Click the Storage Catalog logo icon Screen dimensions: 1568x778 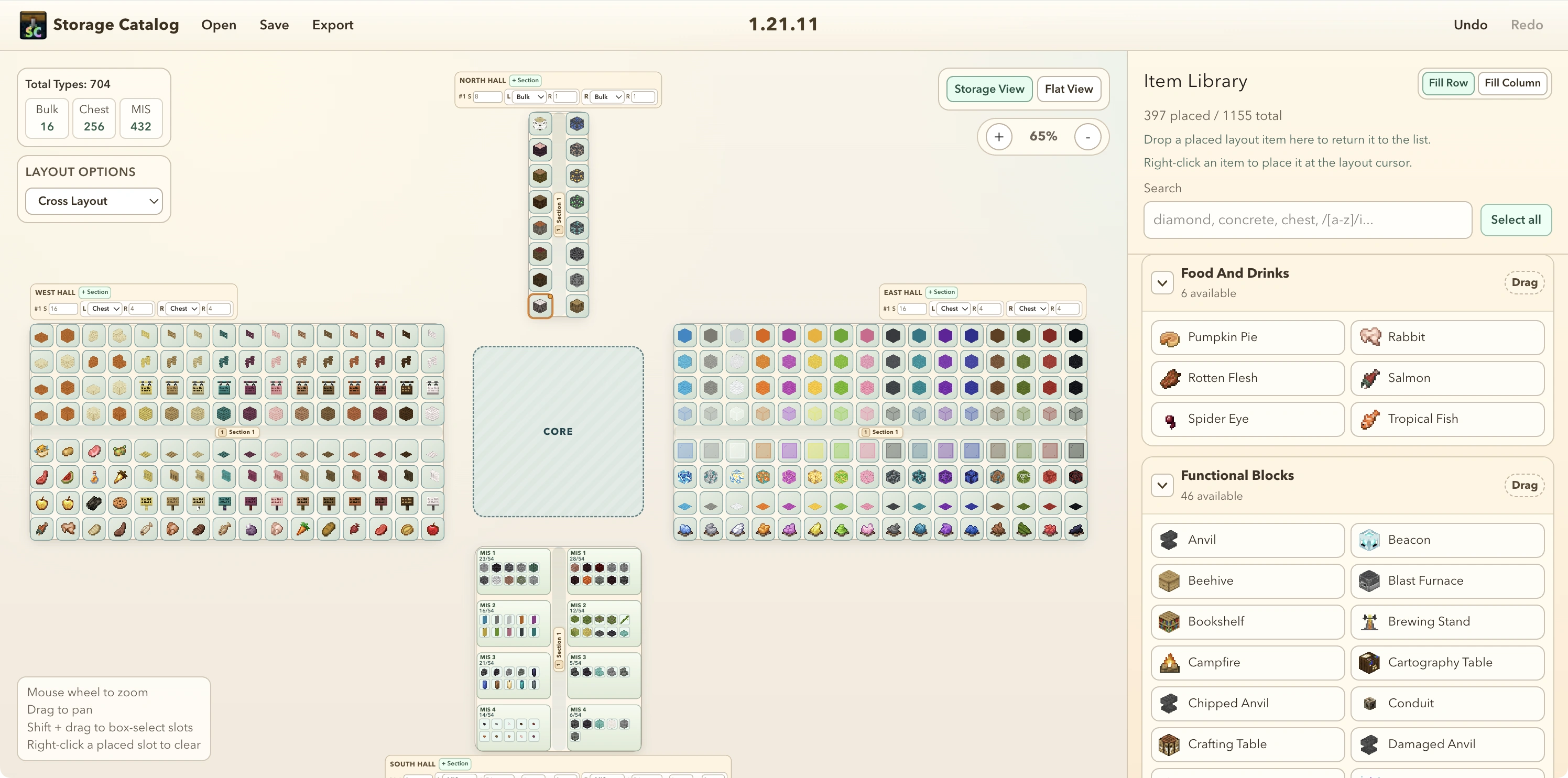pyautogui.click(x=33, y=25)
